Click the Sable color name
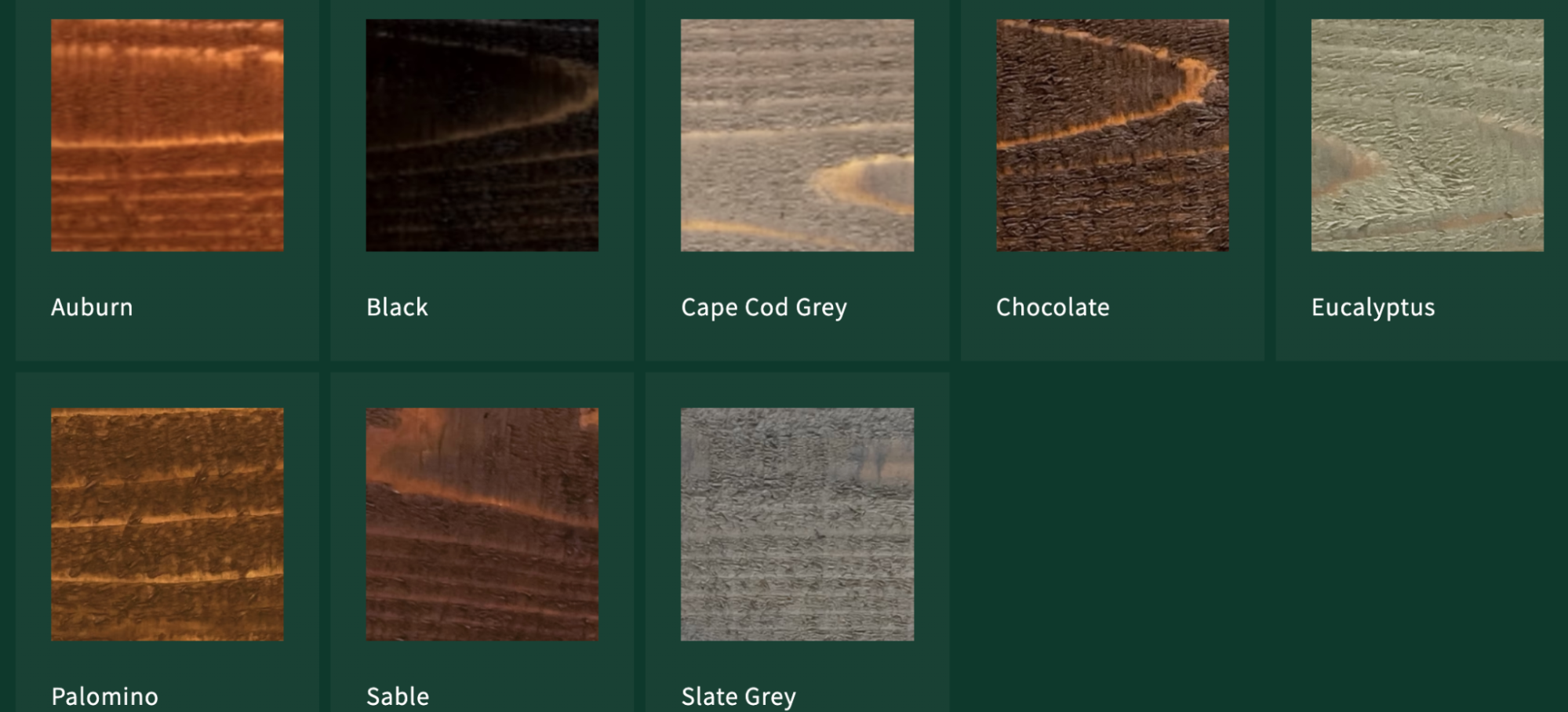Image resolution: width=1568 pixels, height=712 pixels. [x=398, y=696]
